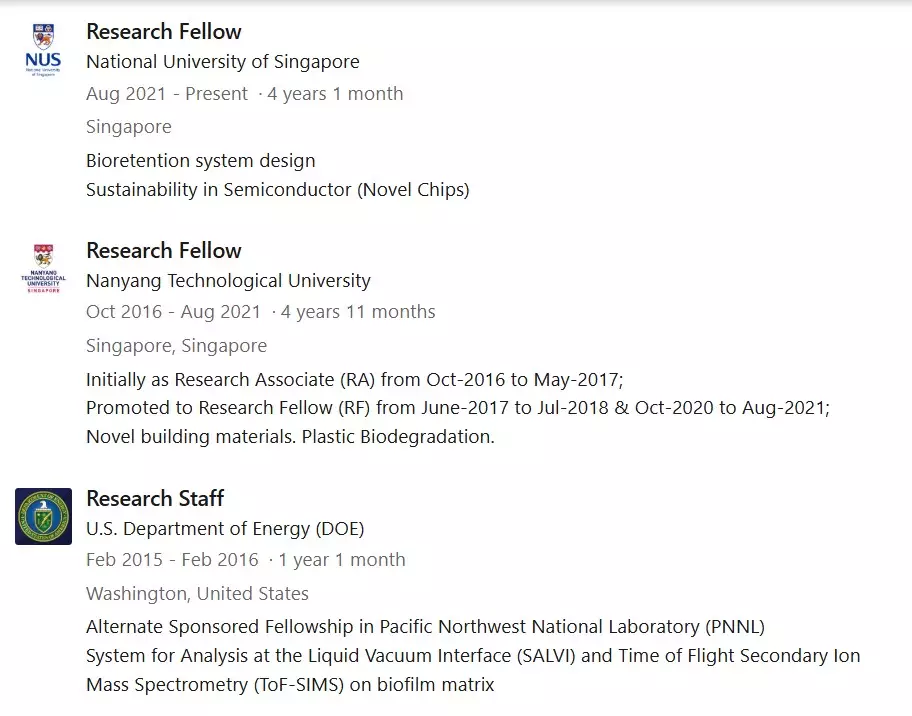
Task: Click the Washington, United States location text
Action: [197, 594]
